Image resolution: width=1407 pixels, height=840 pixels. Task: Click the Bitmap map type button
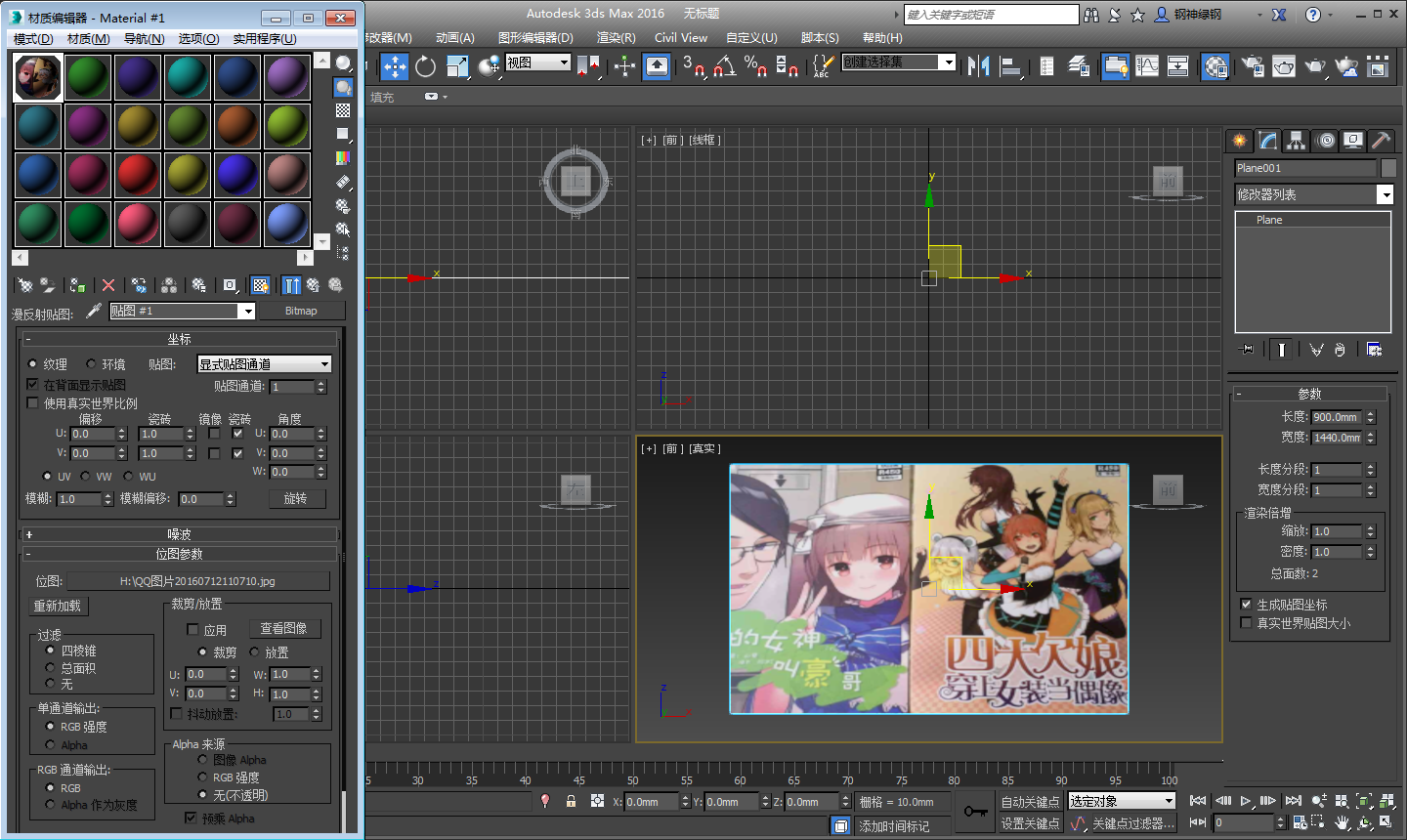301,311
